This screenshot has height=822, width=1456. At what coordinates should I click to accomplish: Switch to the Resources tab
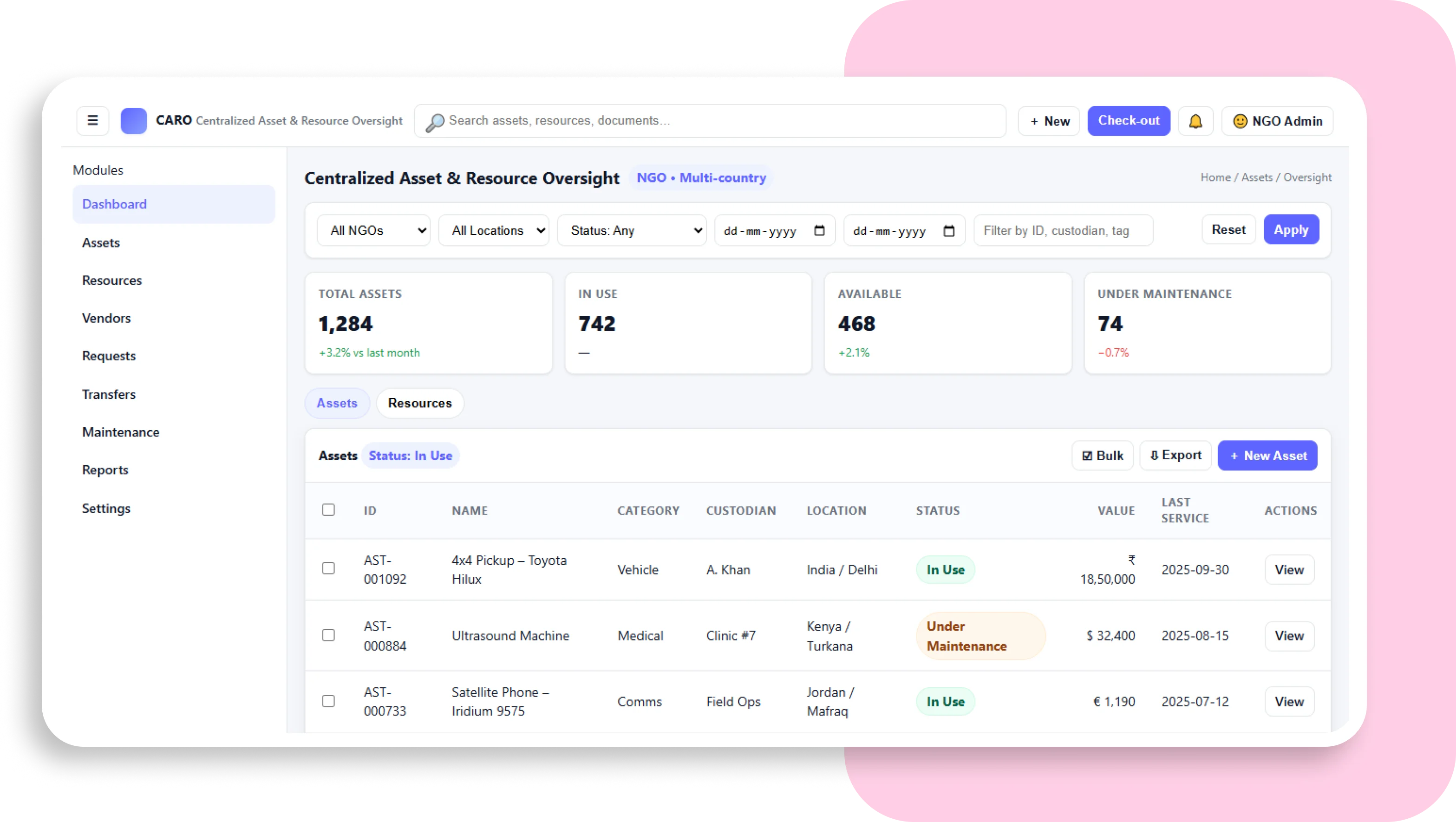coord(419,403)
